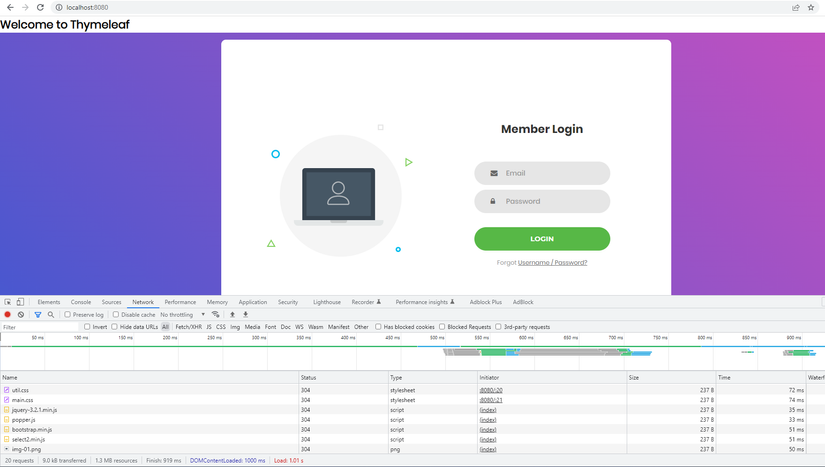825x467 pixels.
Task: Open Username / Password forgot link
Action: tap(552, 262)
